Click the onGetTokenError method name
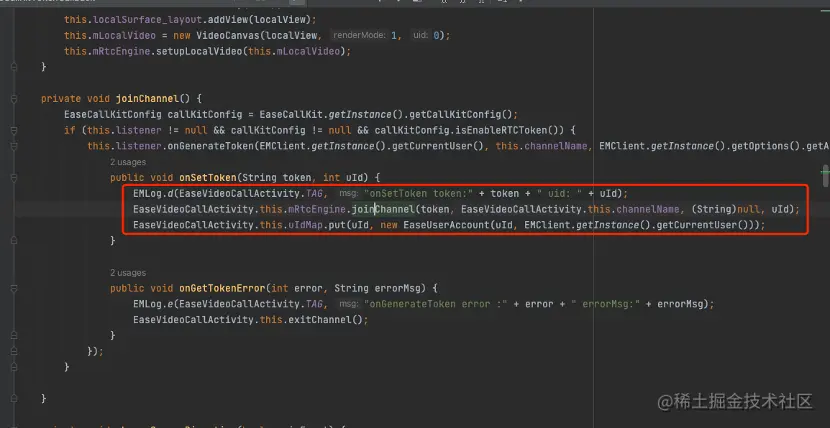The width and height of the screenshot is (830, 428). coord(222,288)
